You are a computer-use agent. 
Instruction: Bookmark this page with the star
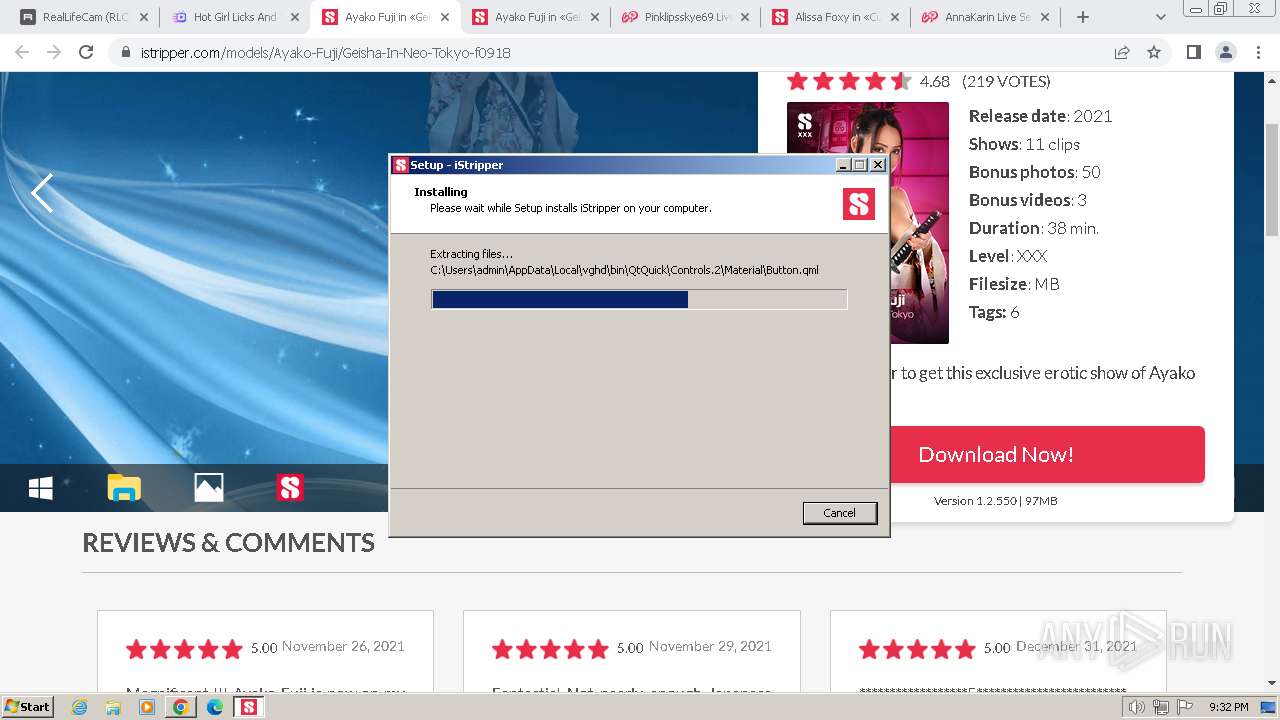click(x=1154, y=52)
